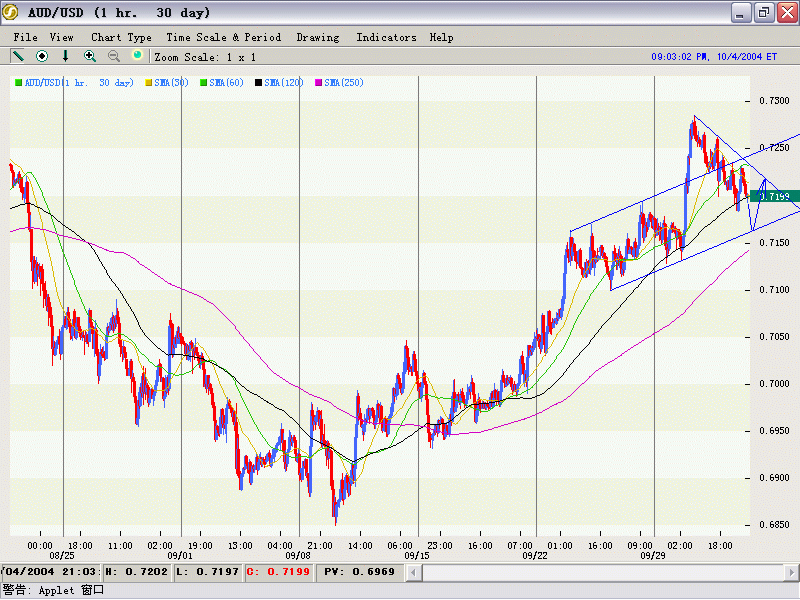Expand the Time Scale & Period menu
This screenshot has width=800, height=600.
click(x=224, y=37)
